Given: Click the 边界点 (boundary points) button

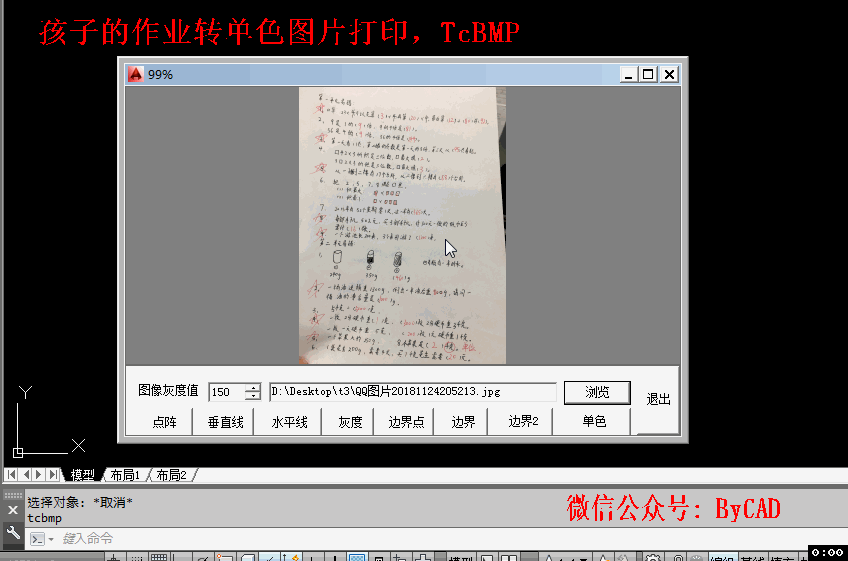Looking at the screenshot, I should coord(406,422).
